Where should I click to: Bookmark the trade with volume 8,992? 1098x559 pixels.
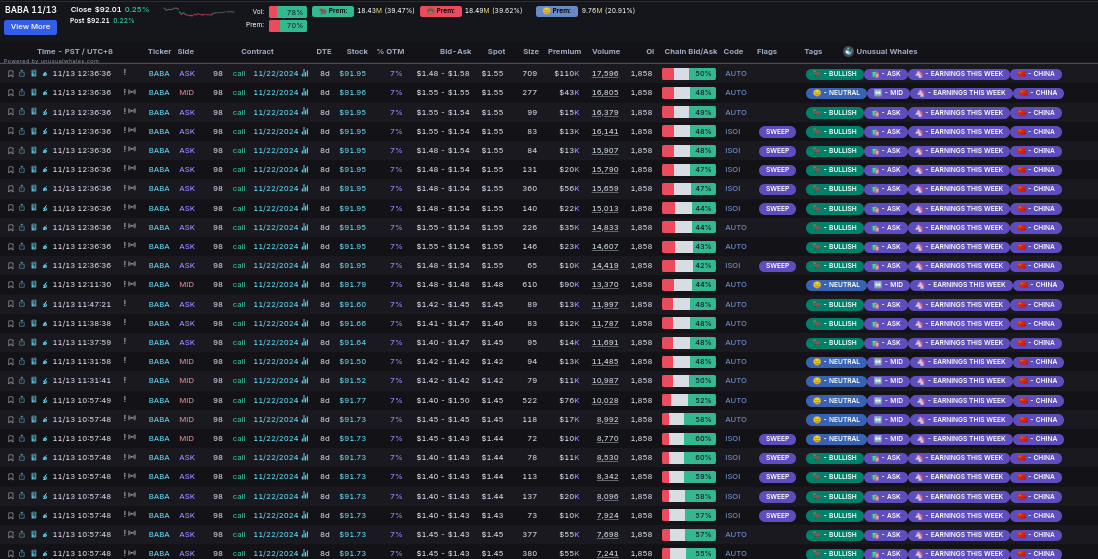[11, 420]
